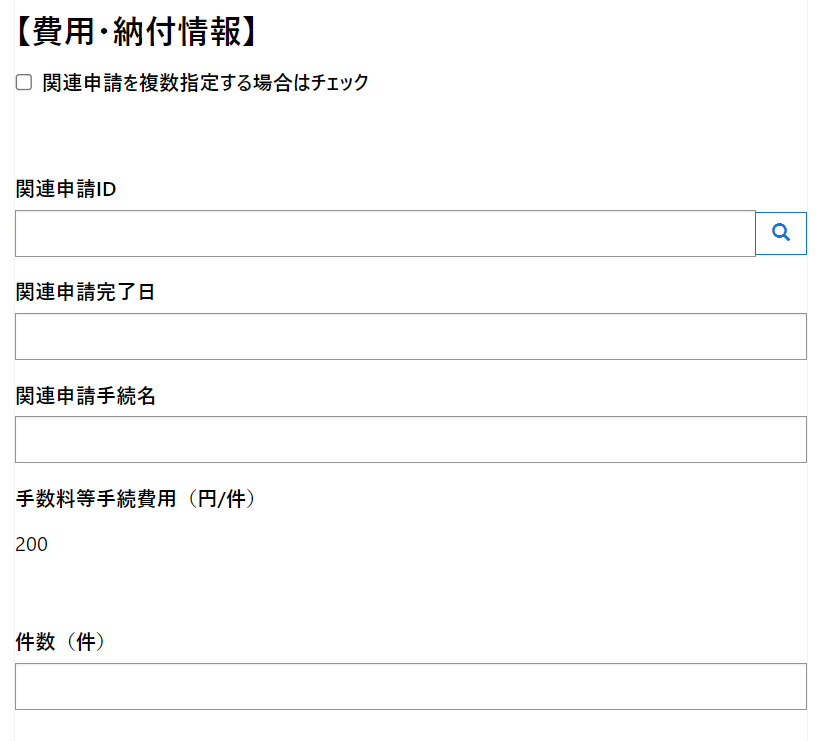Click the 【費用・納付情報】 section heading
This screenshot has height=741, width=840.
[138, 31]
